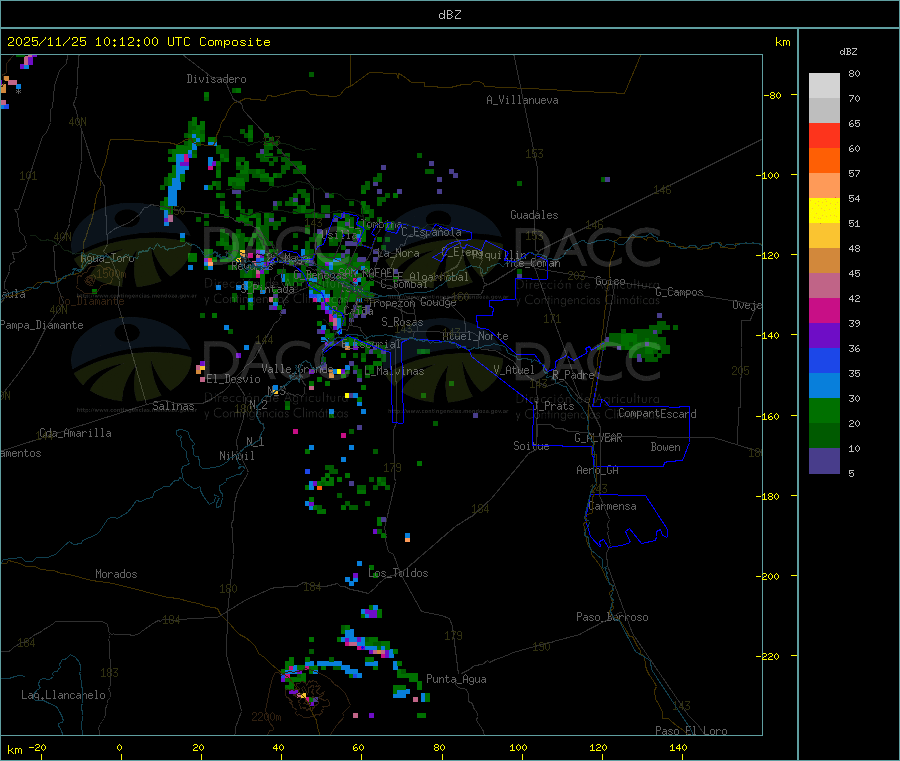Click the La_Nora label
This screenshot has height=761, width=900.
point(398,253)
